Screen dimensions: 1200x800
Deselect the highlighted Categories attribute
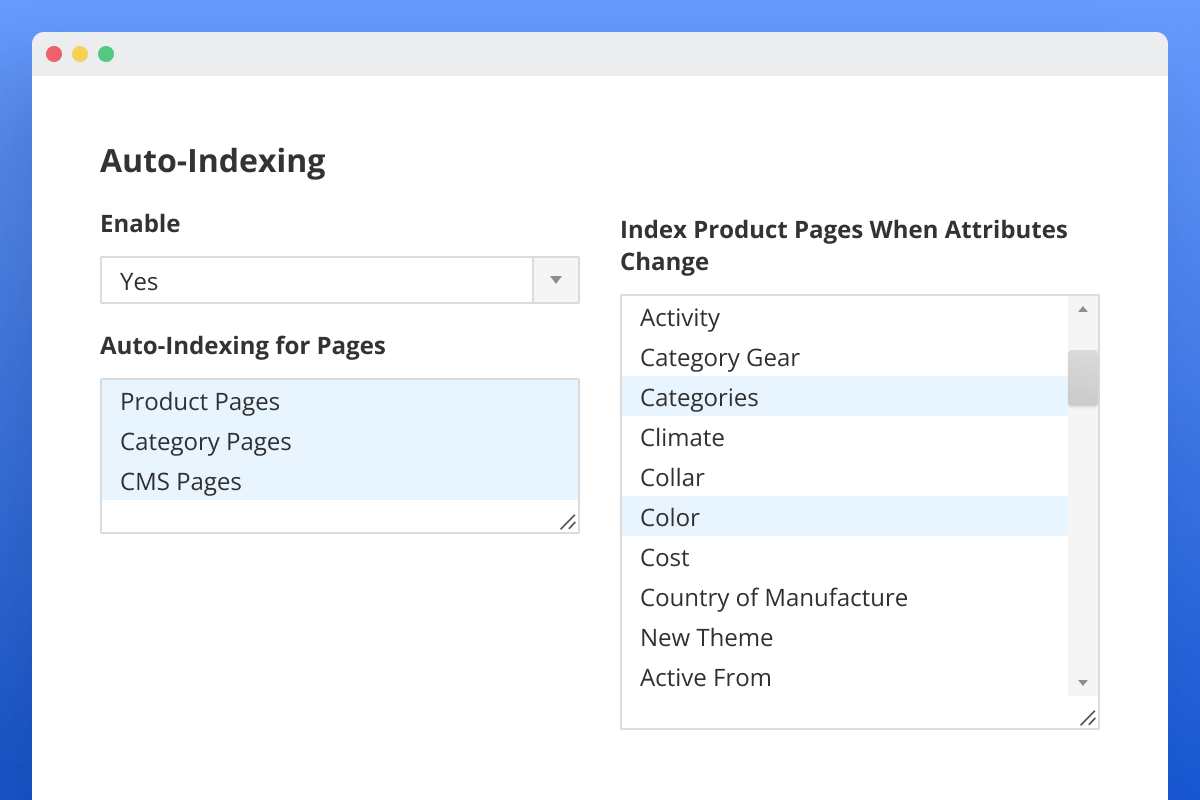click(x=698, y=397)
